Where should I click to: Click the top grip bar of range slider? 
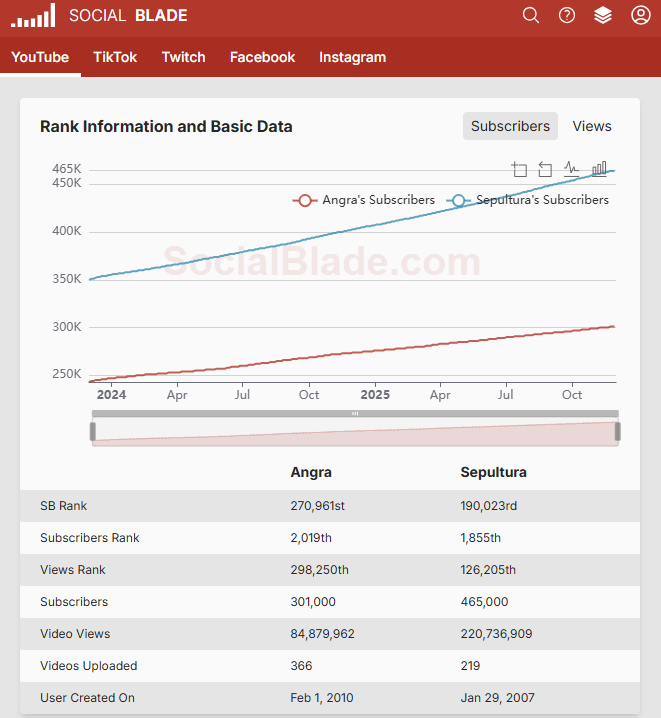pyautogui.click(x=355, y=413)
